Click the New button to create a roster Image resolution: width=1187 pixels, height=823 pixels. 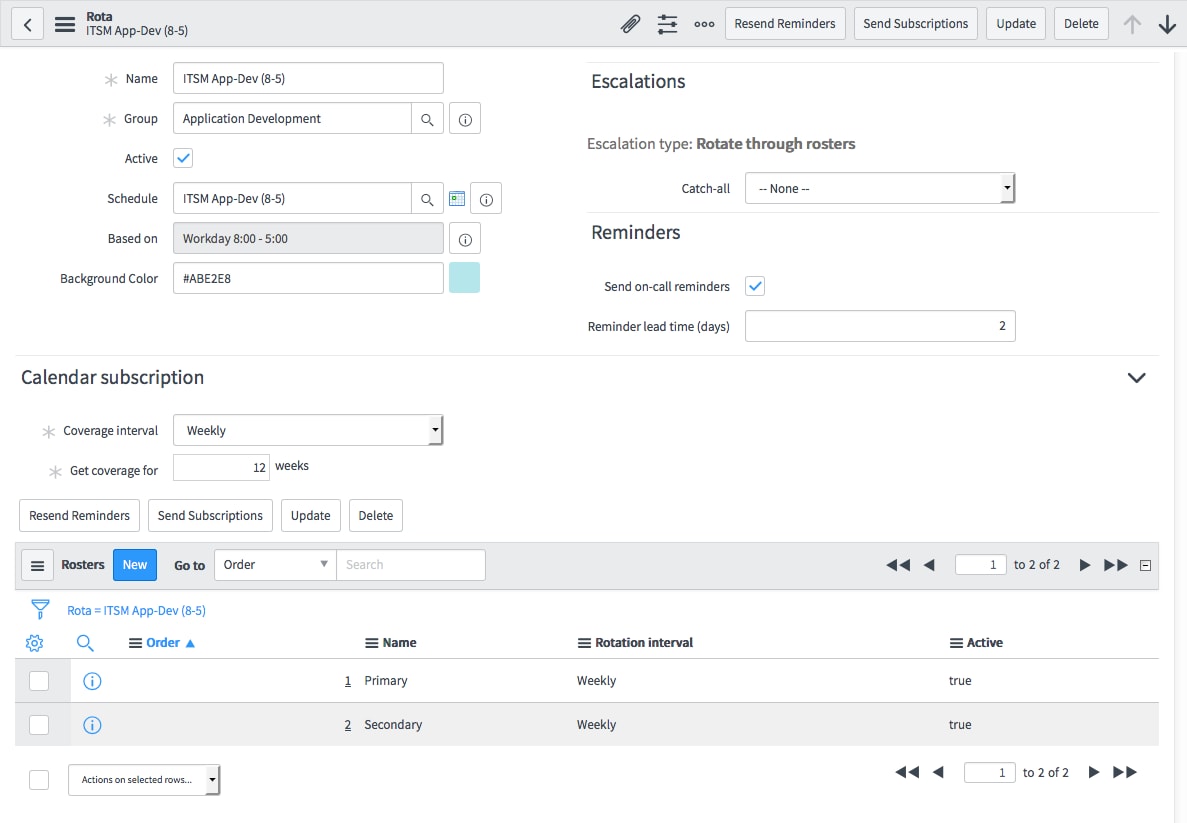coord(134,564)
